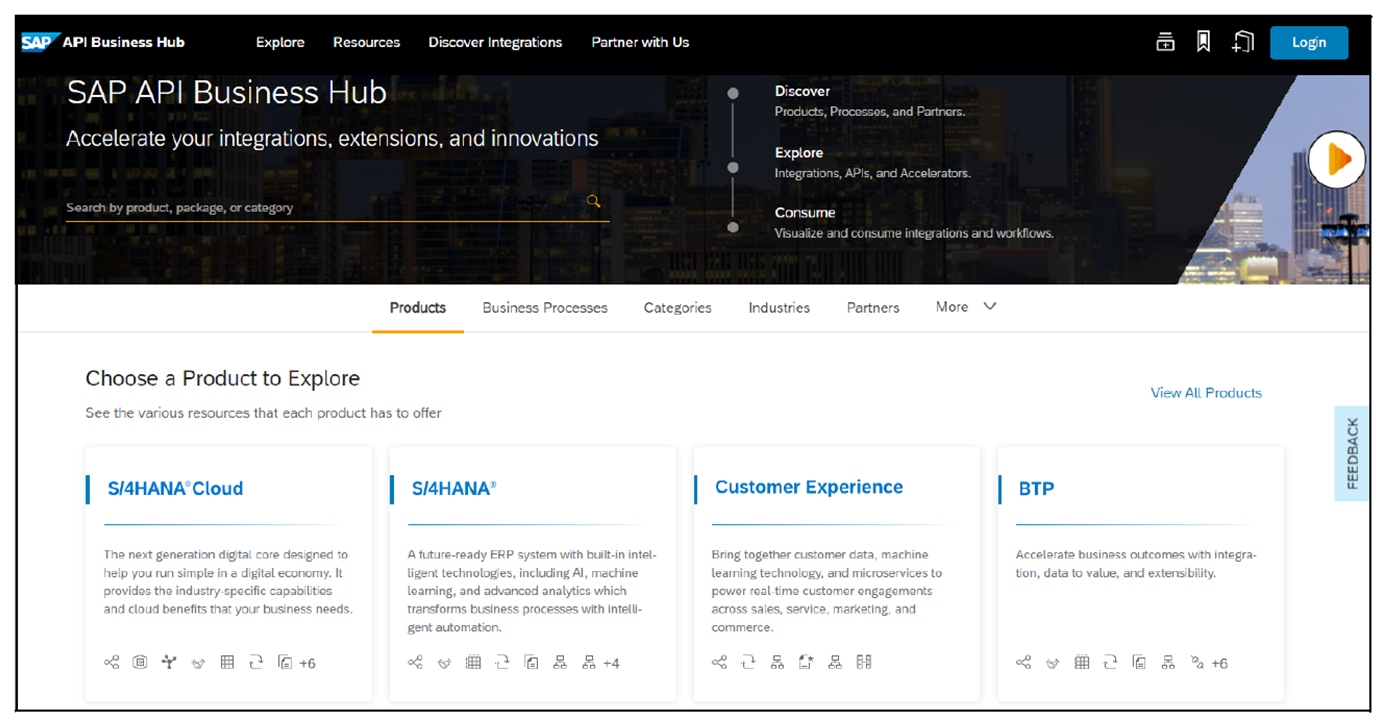This screenshot has height=727, width=1385.
Task: Click the Login button
Action: click(1309, 42)
